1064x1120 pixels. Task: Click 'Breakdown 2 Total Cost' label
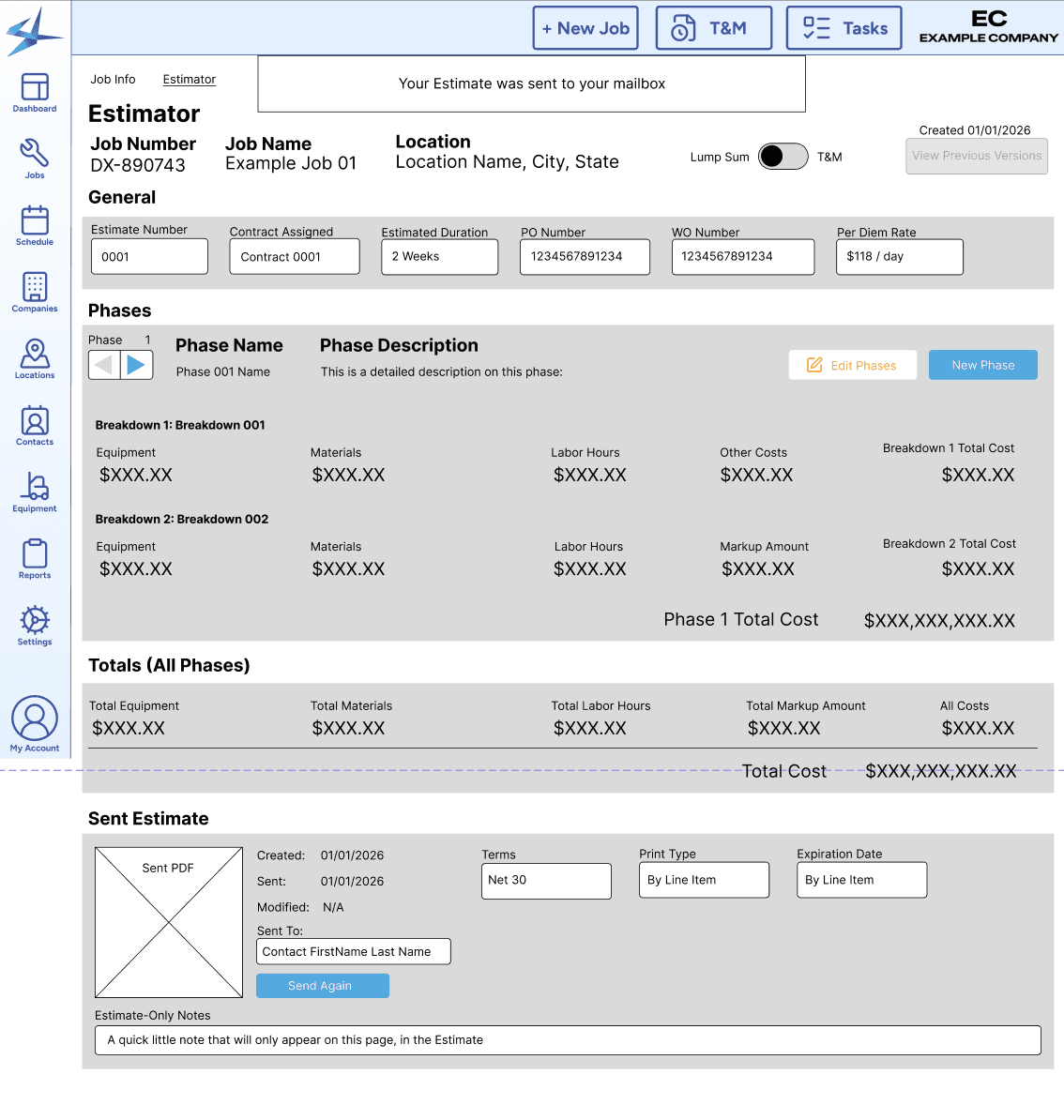coord(949,543)
